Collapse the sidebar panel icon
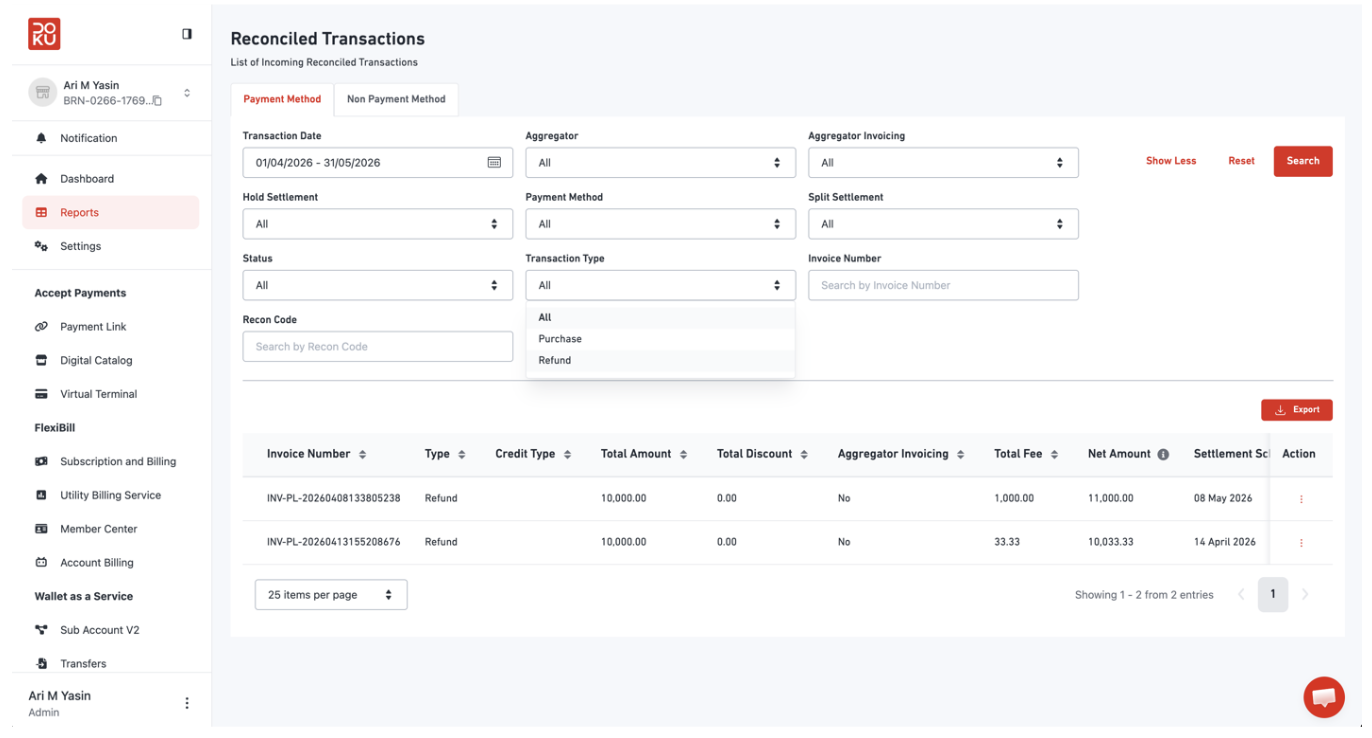Image resolution: width=1372 pixels, height=738 pixels. pyautogui.click(x=187, y=34)
